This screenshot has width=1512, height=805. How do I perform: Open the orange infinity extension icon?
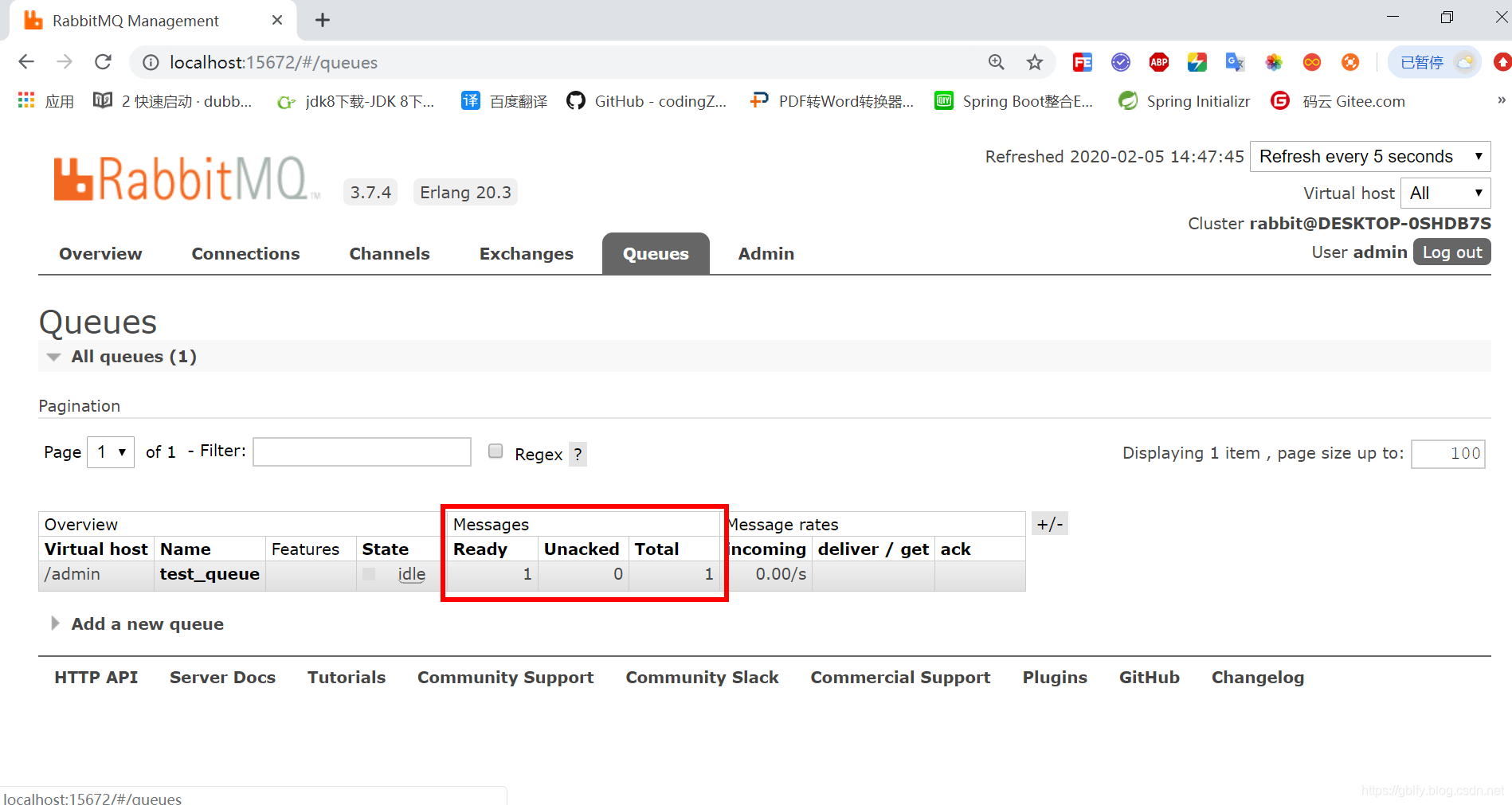[x=1312, y=62]
